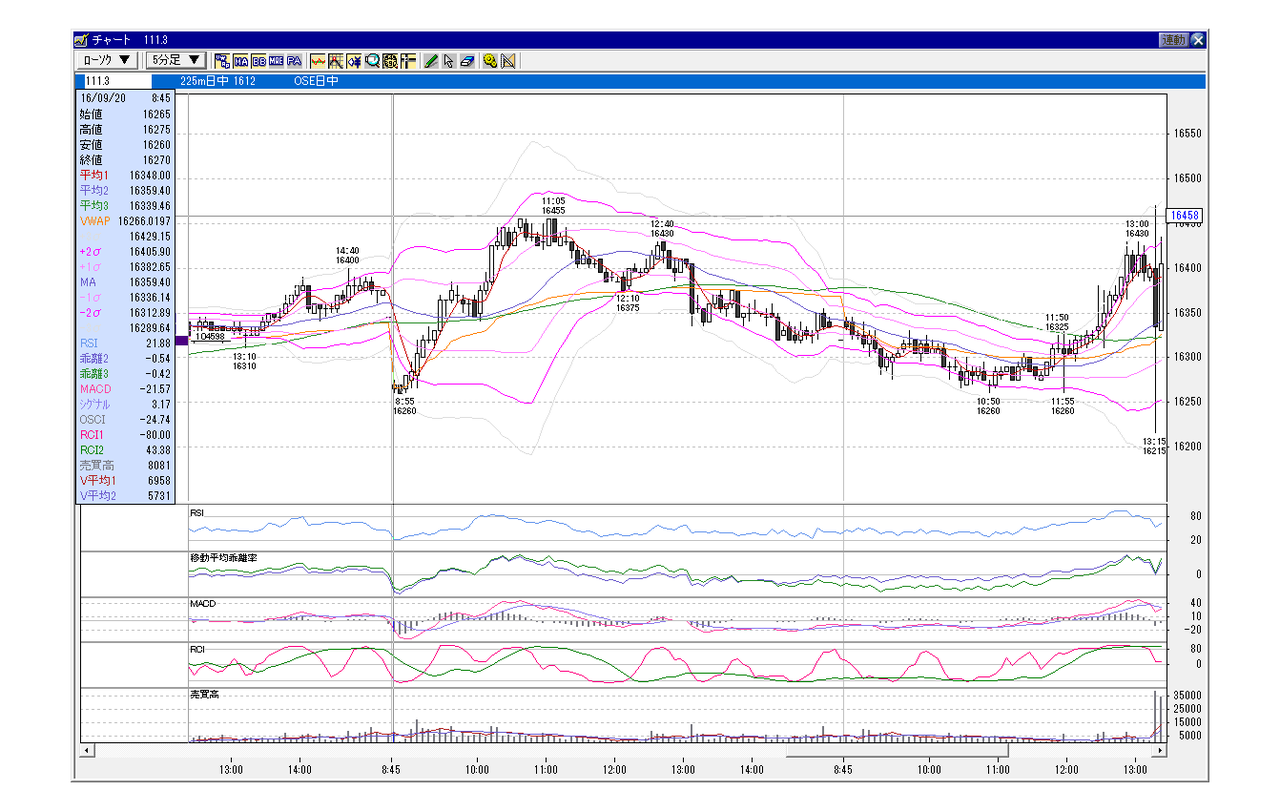Click the OSE日中 header label

[316, 81]
